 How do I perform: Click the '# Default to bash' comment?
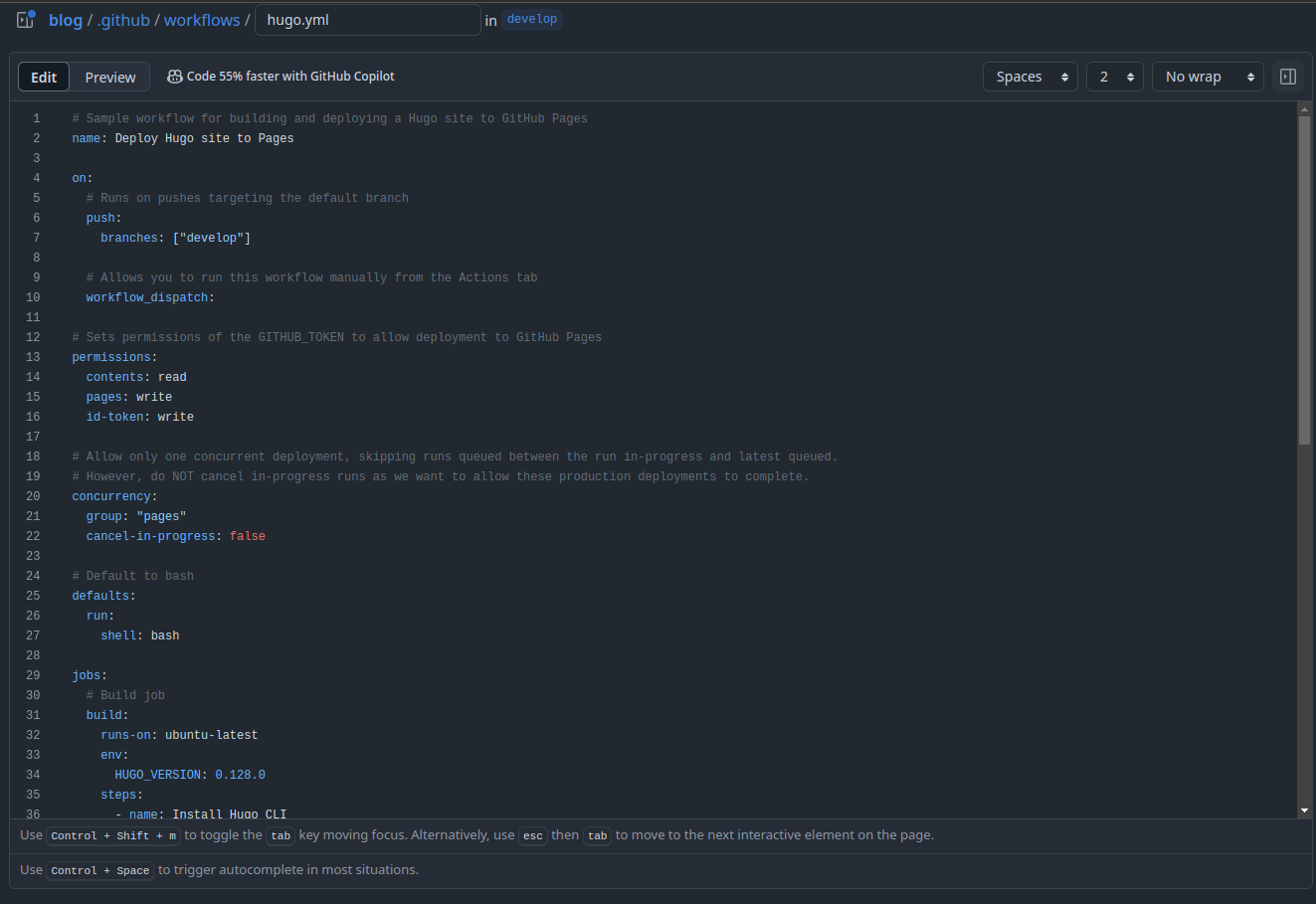(133, 576)
